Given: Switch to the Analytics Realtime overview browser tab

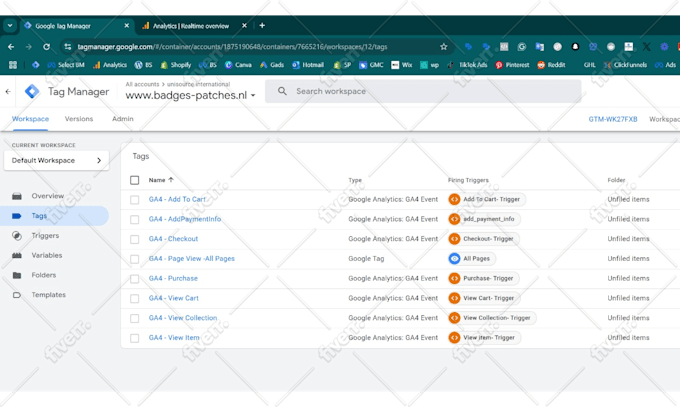Looking at the screenshot, I should click(x=191, y=26).
